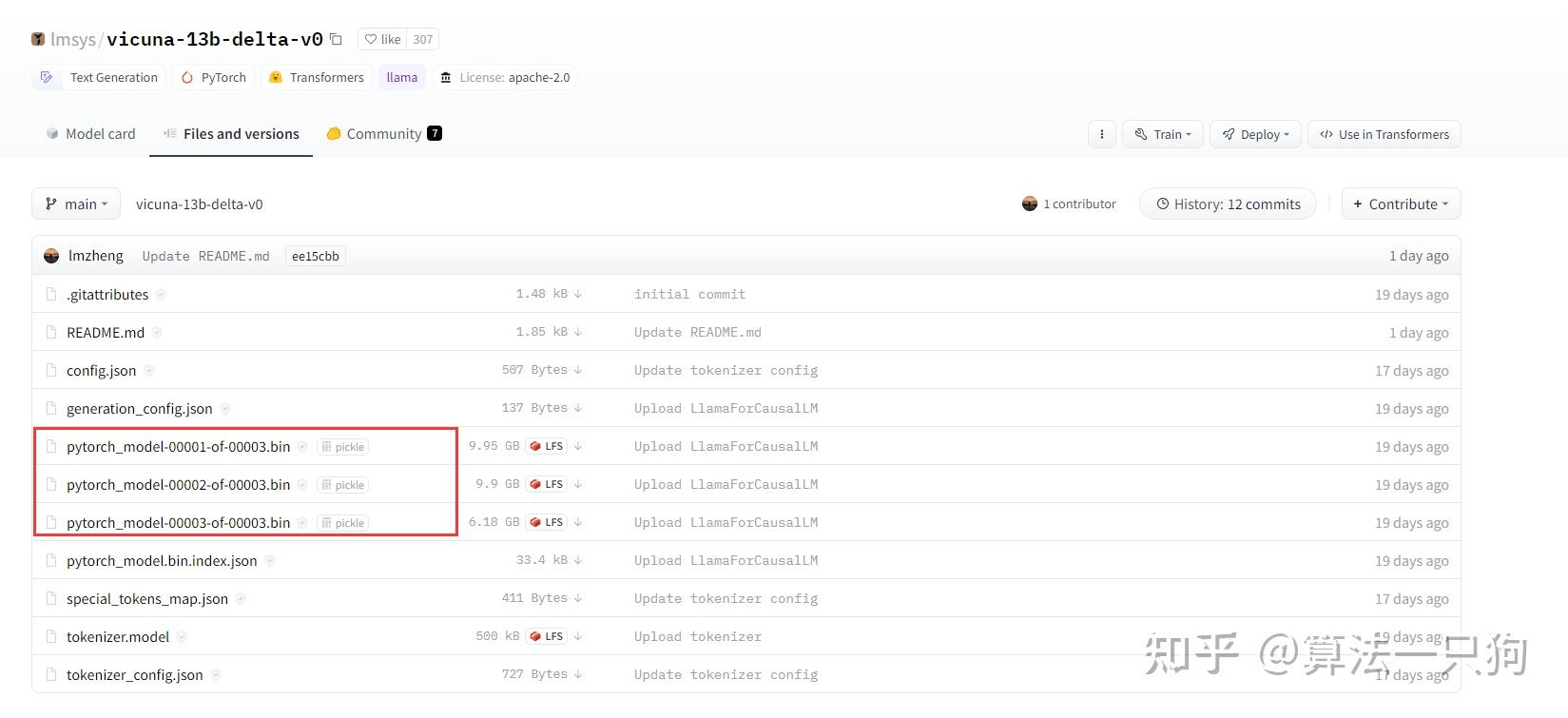Image resolution: width=1568 pixels, height=718 pixels.
Task: Click 'Upload tokenizer' commit message
Action: coord(698,636)
